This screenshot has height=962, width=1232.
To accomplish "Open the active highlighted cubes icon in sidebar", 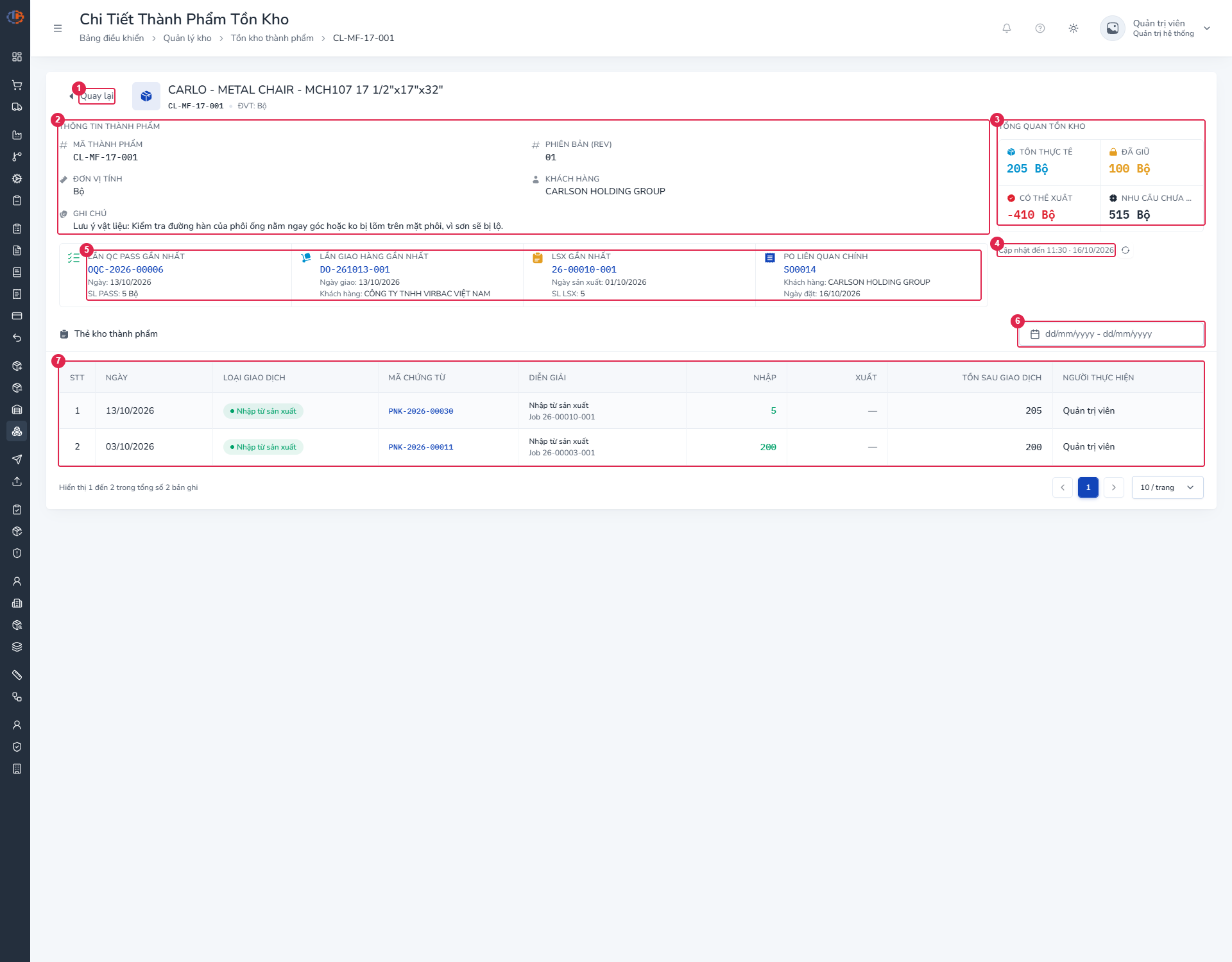I will tap(17, 432).
